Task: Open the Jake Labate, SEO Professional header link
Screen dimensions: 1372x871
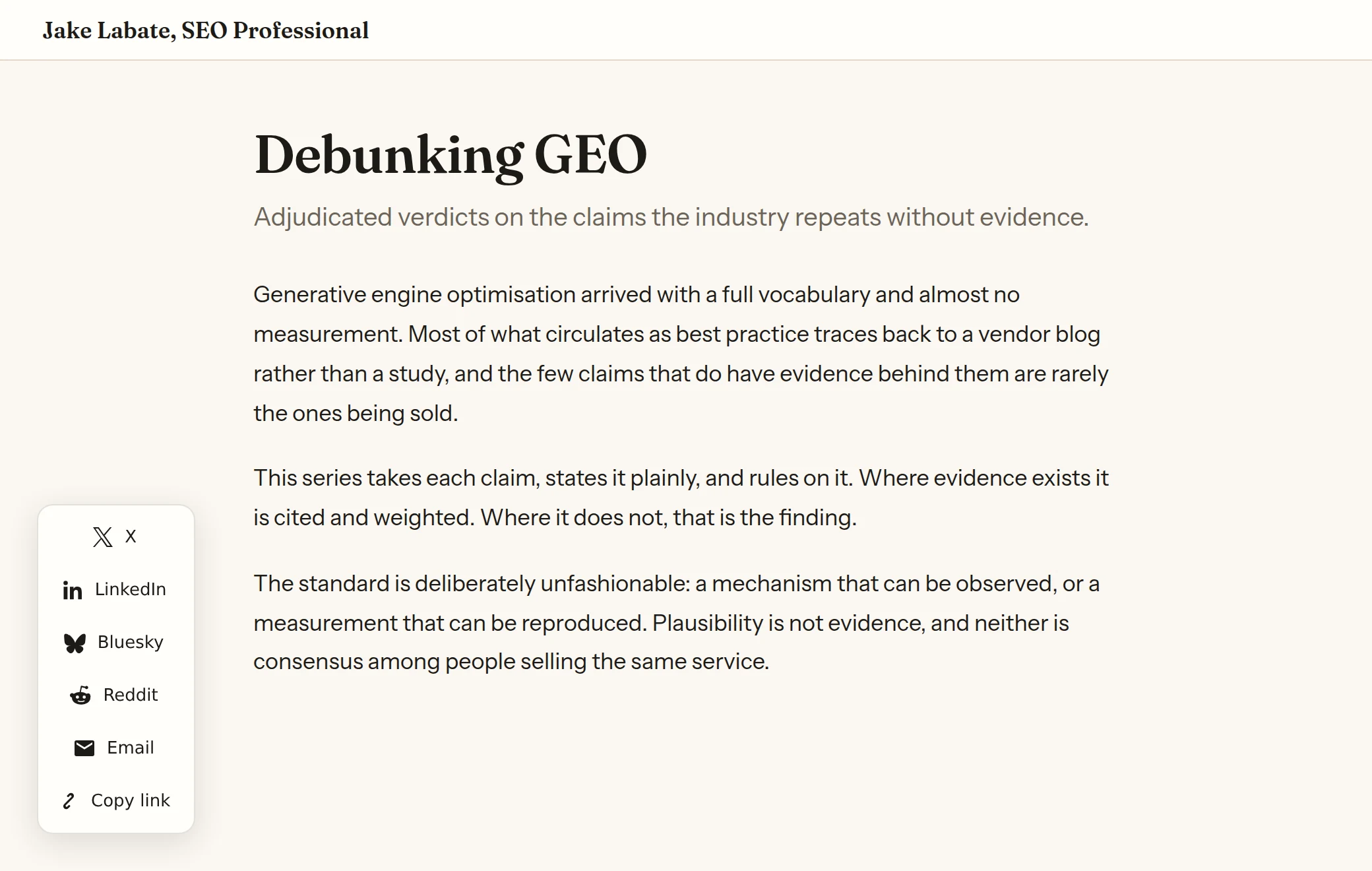Action: [x=206, y=30]
